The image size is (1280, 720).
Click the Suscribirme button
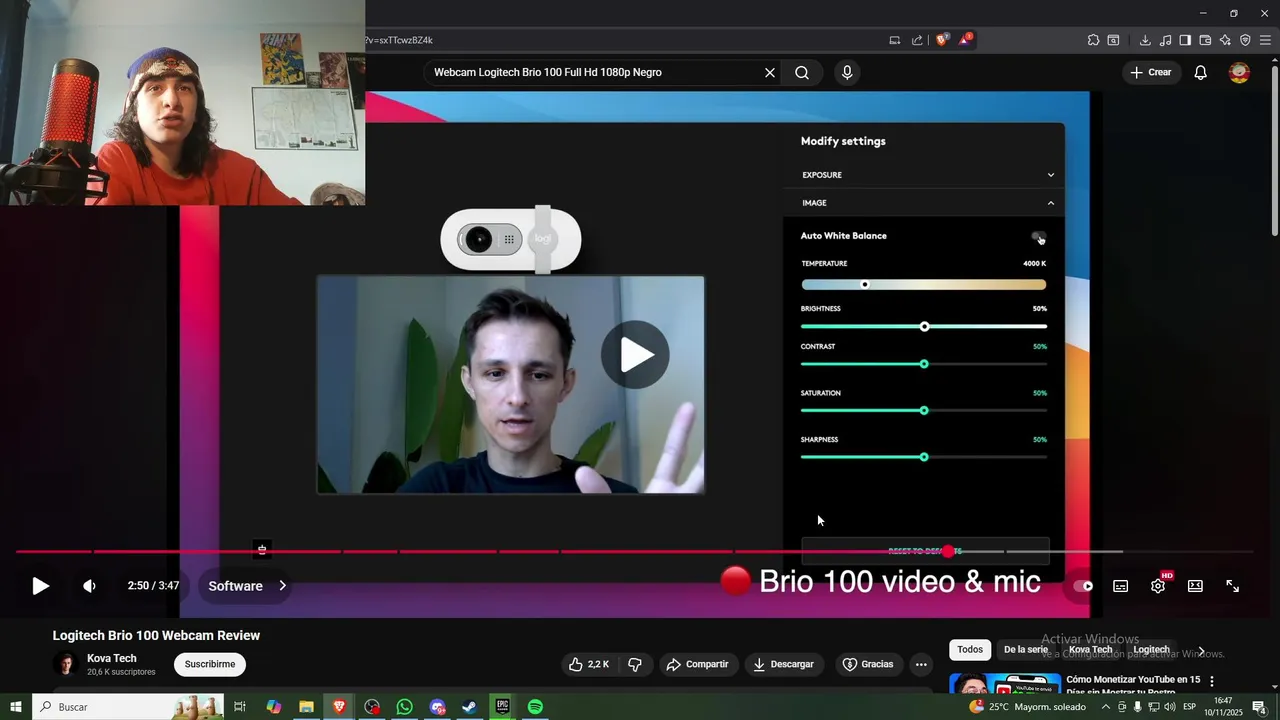tap(210, 664)
